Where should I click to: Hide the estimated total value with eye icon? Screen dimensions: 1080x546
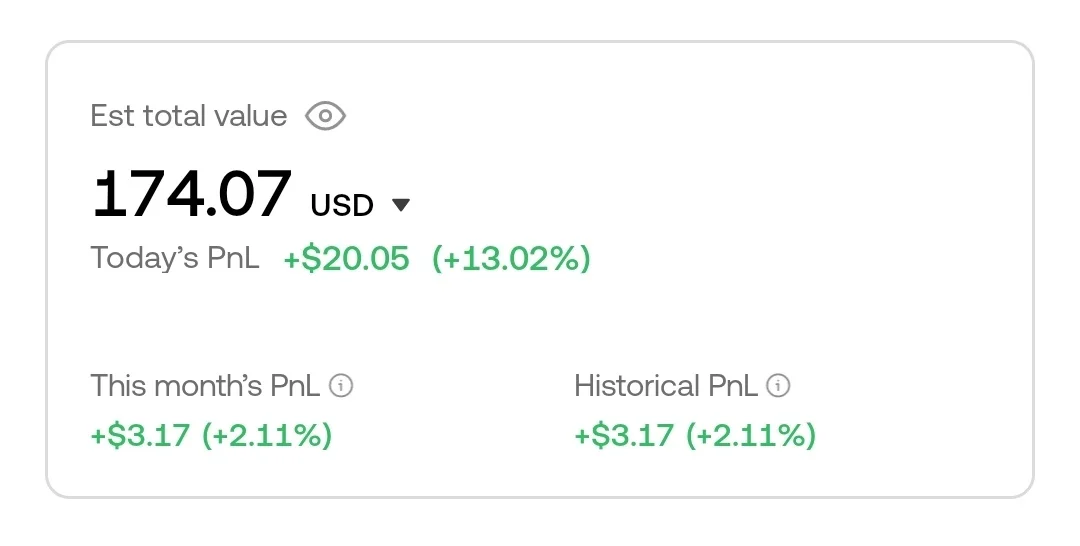(325, 116)
